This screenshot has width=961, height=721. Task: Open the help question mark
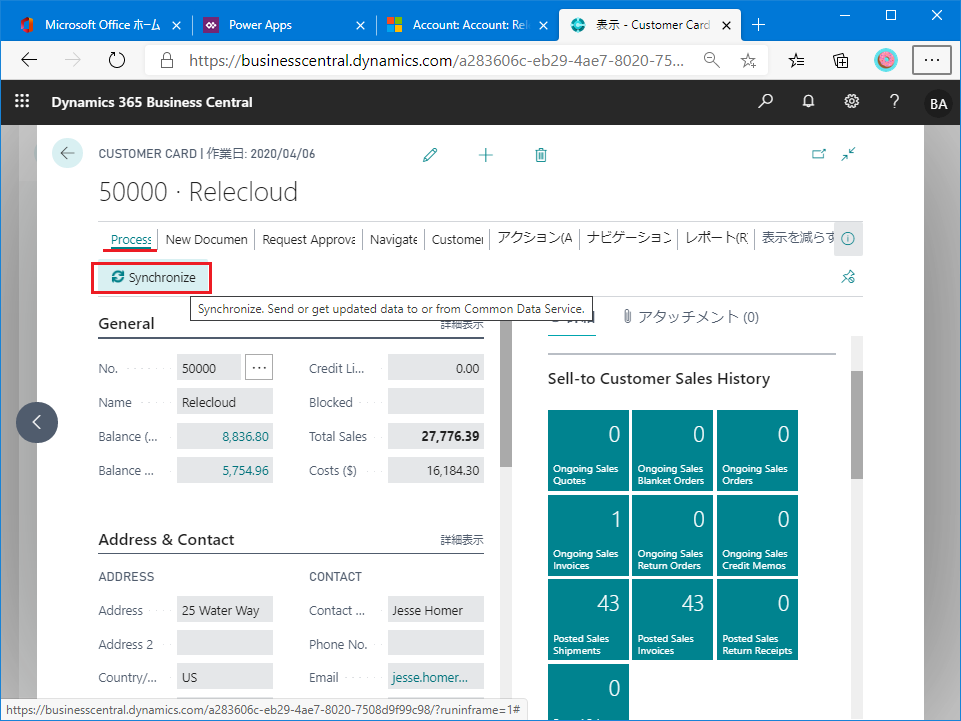[894, 101]
